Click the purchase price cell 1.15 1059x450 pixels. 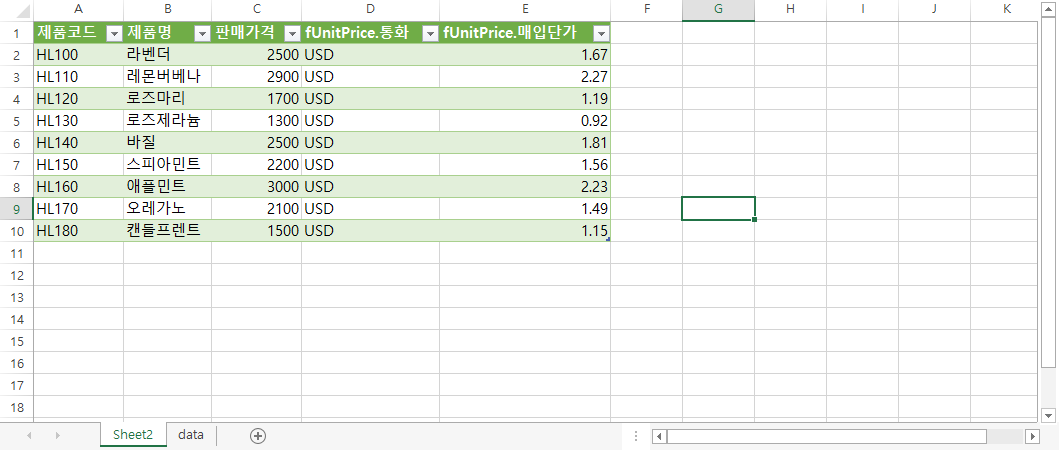tap(525, 230)
